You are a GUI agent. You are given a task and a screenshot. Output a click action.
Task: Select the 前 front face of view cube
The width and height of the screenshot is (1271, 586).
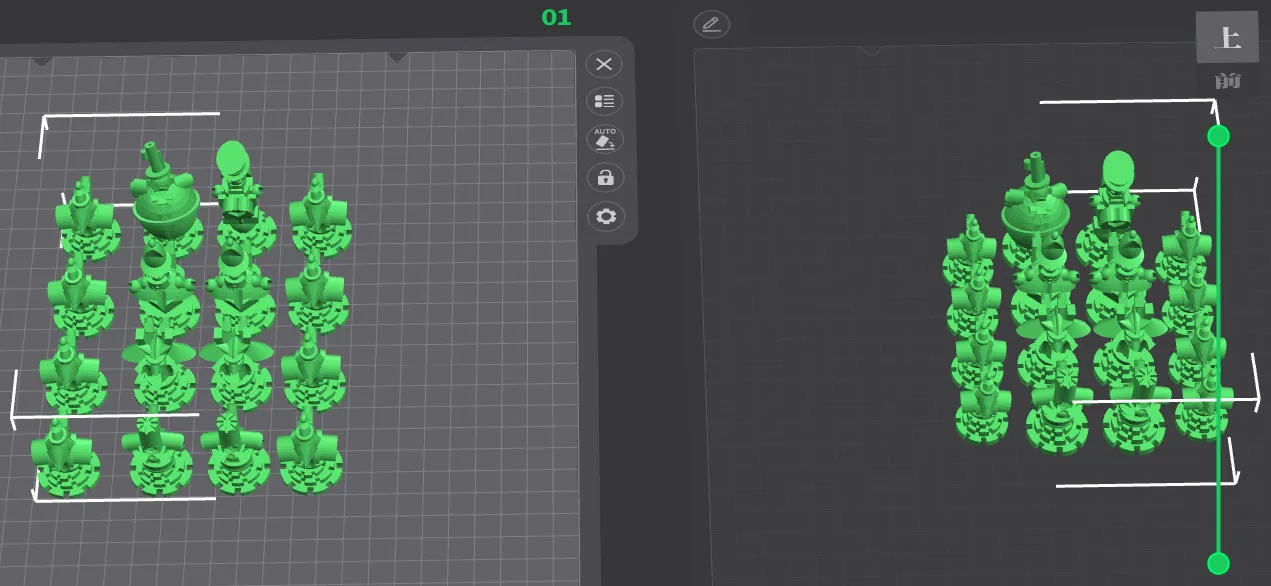tap(1227, 81)
